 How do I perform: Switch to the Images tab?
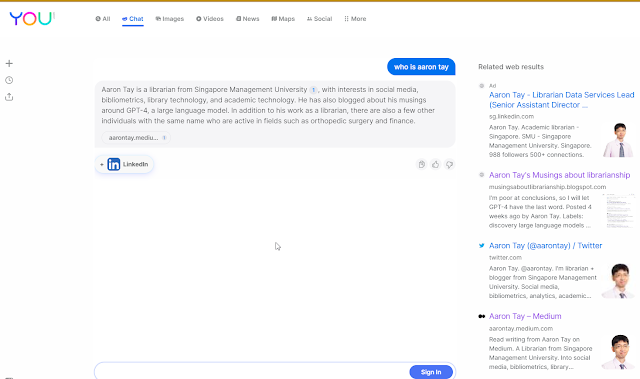click(x=170, y=19)
